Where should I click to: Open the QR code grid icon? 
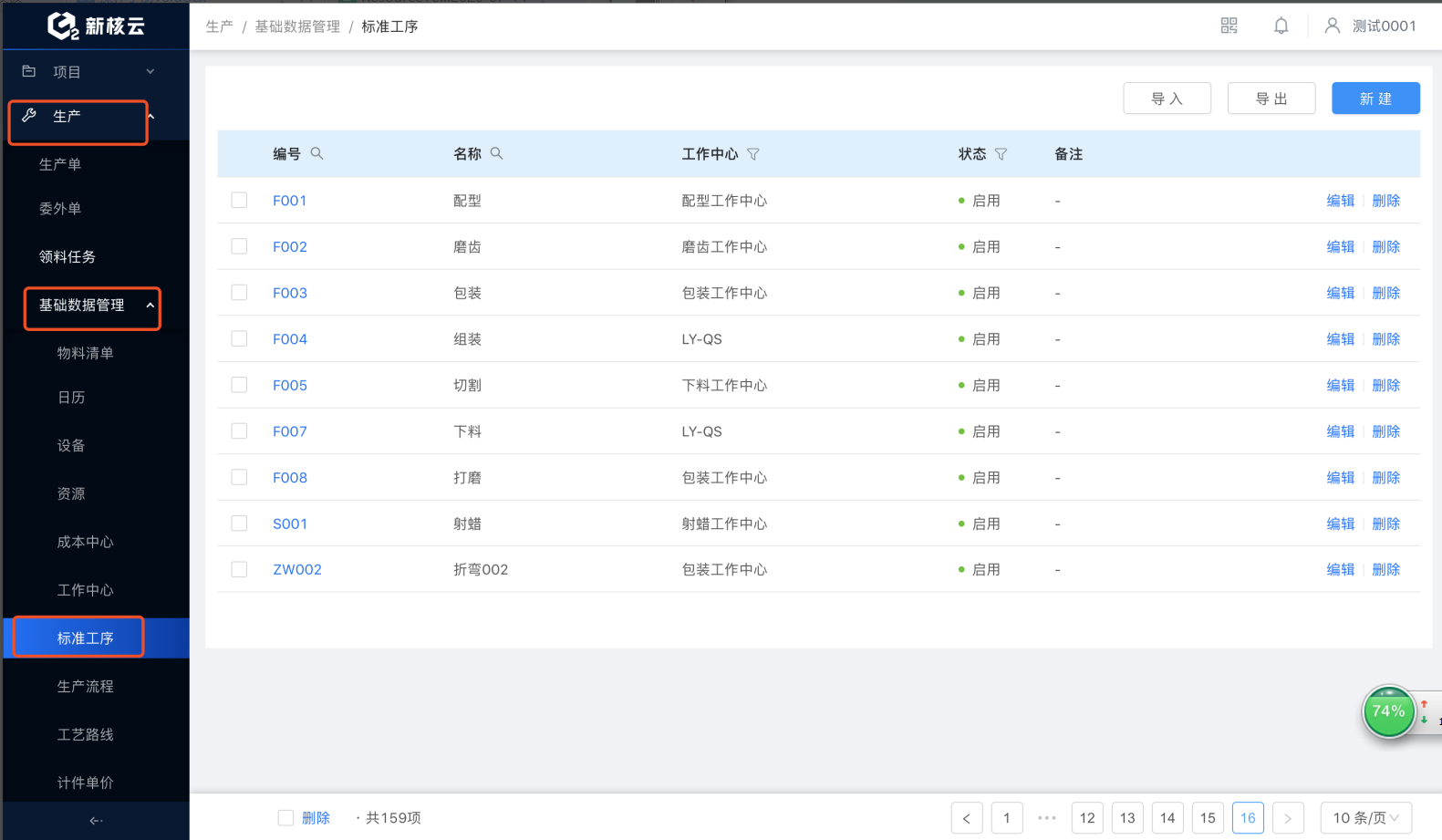pyautogui.click(x=1229, y=26)
